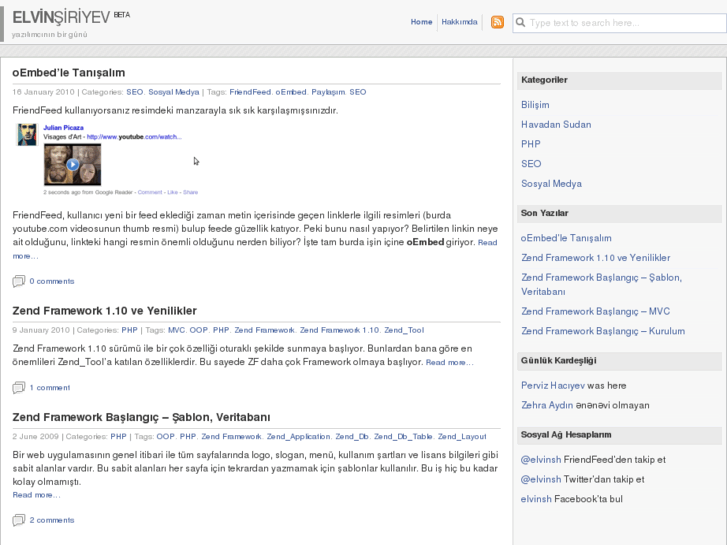Click the Julian Picaza name link
727x545 pixels.
pos(64,128)
